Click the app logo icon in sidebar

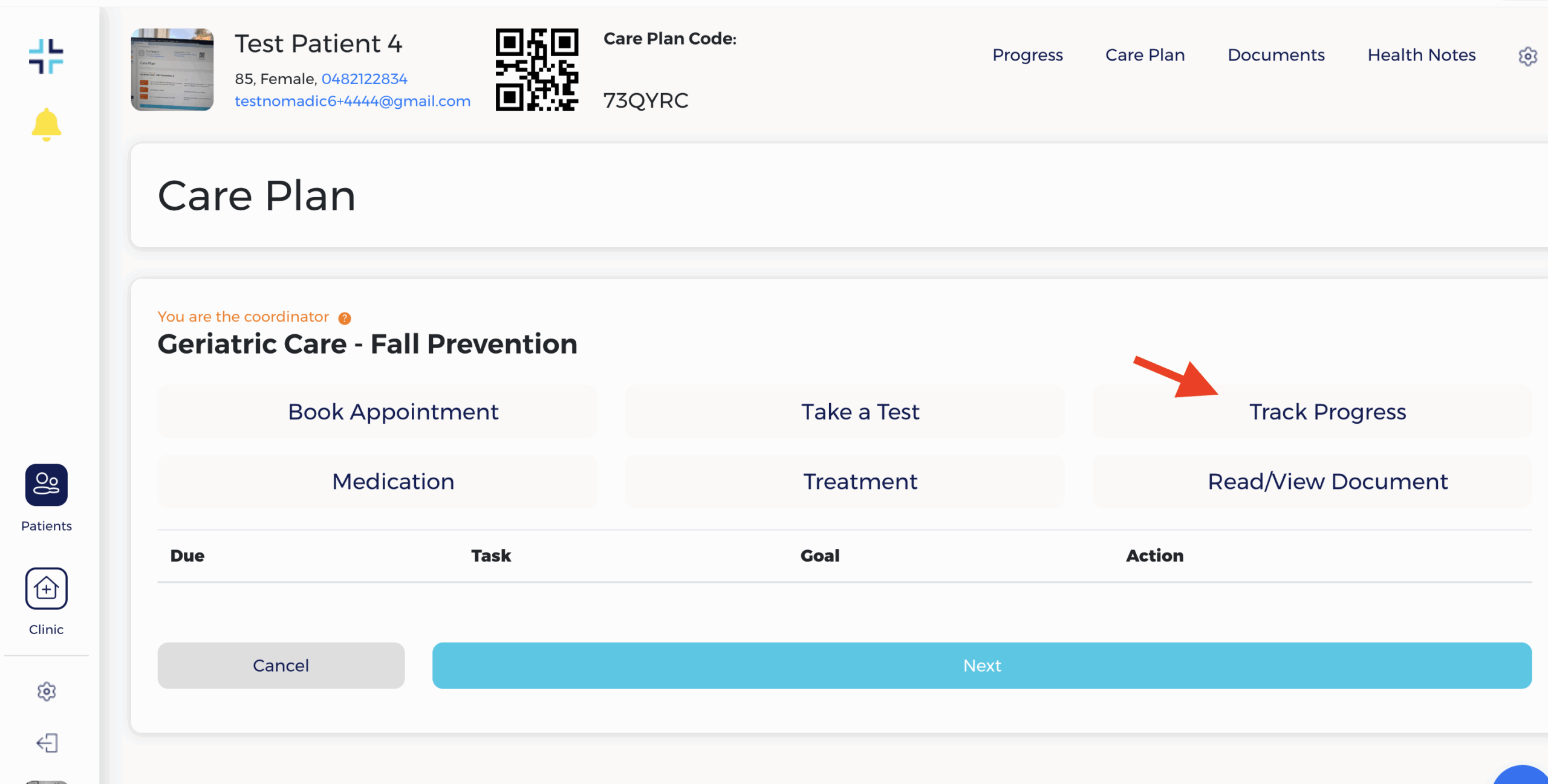point(46,57)
